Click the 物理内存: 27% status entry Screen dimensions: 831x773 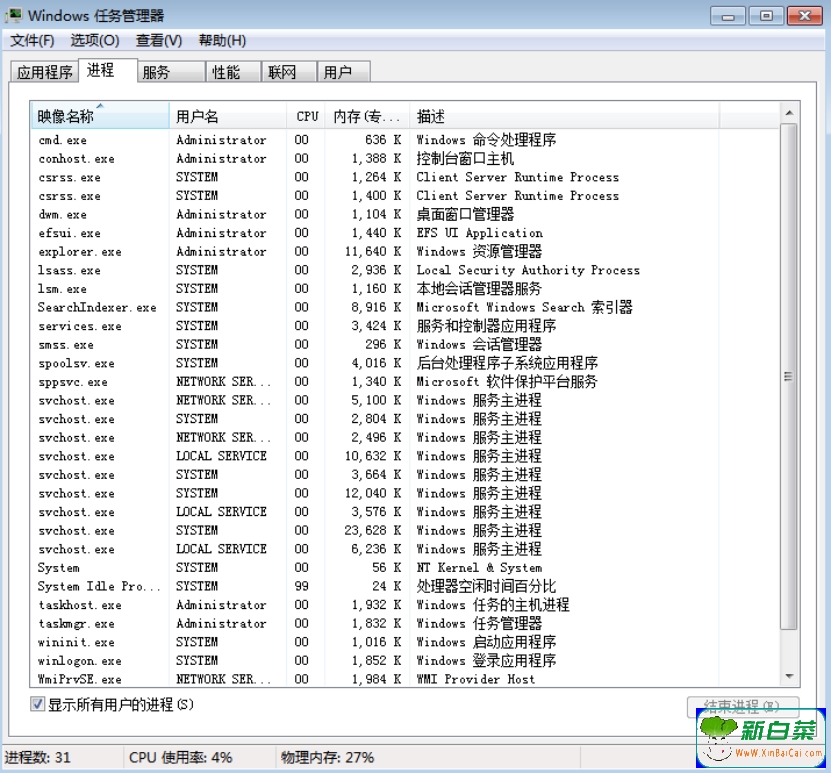pos(328,757)
